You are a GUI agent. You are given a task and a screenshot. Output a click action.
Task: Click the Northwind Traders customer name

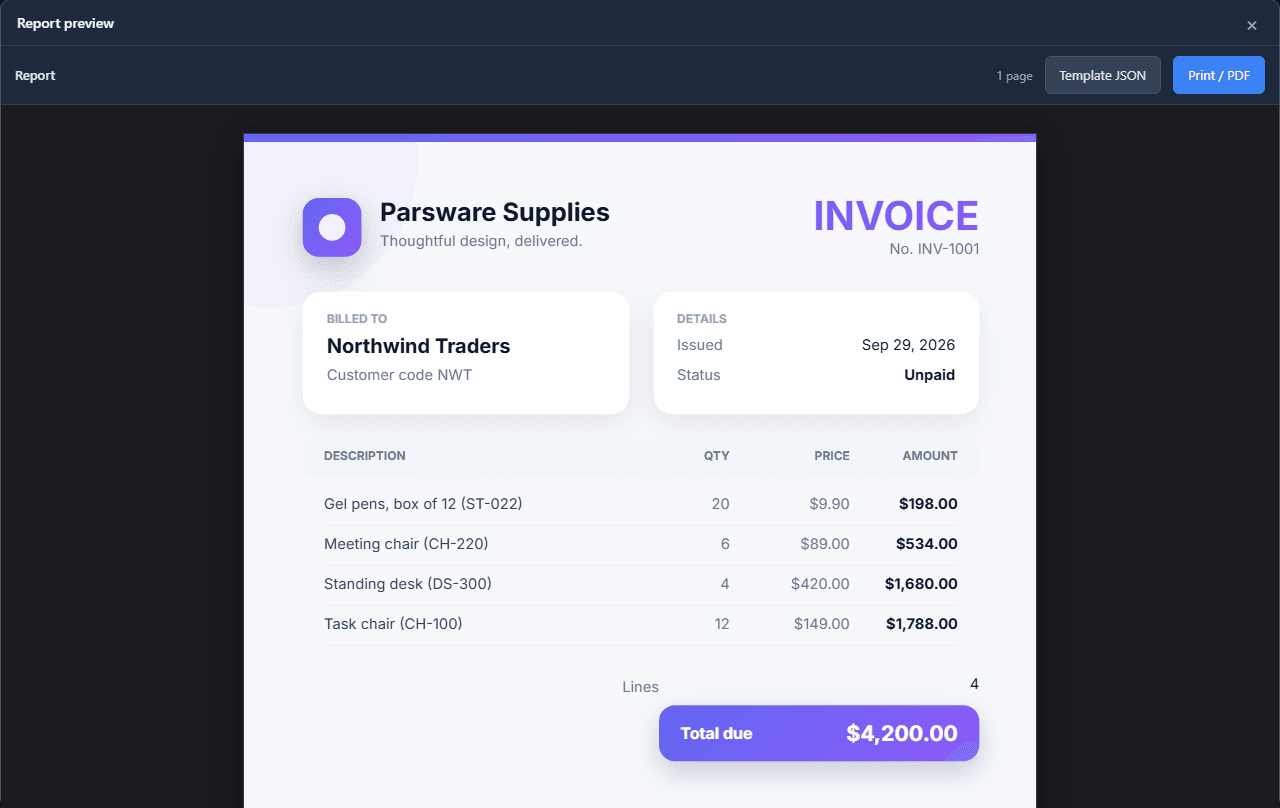point(419,346)
